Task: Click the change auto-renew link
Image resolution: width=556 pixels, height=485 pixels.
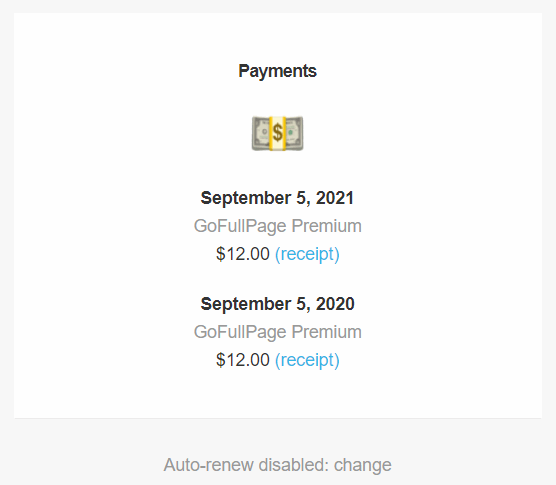Action: 362,465
